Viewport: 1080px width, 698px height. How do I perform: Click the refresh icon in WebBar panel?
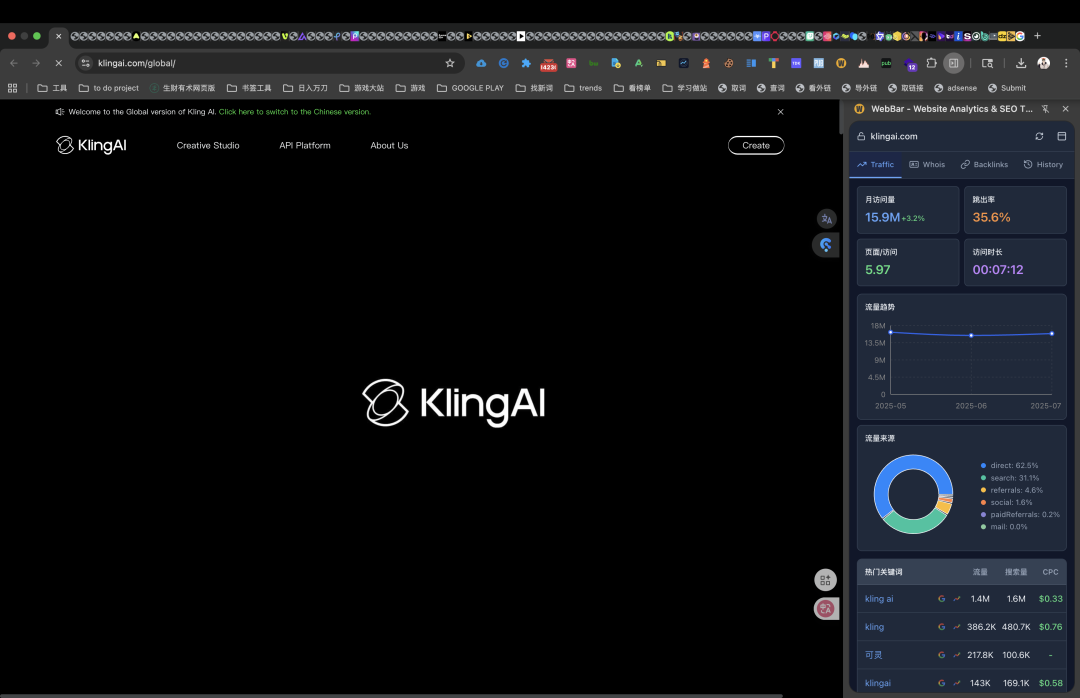[1039, 136]
